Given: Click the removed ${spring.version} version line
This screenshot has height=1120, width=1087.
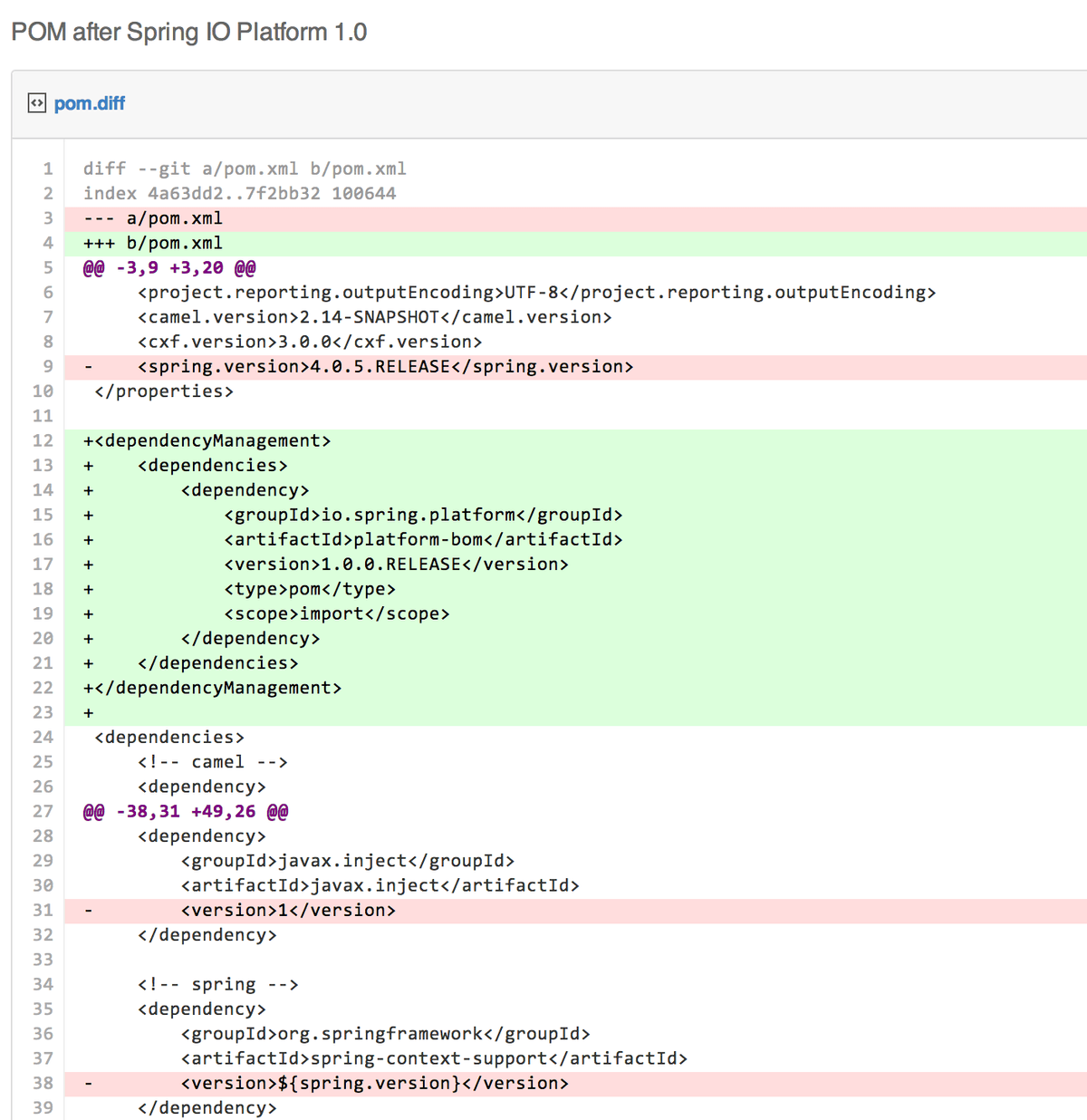Looking at the screenshot, I should click(x=374, y=1084).
